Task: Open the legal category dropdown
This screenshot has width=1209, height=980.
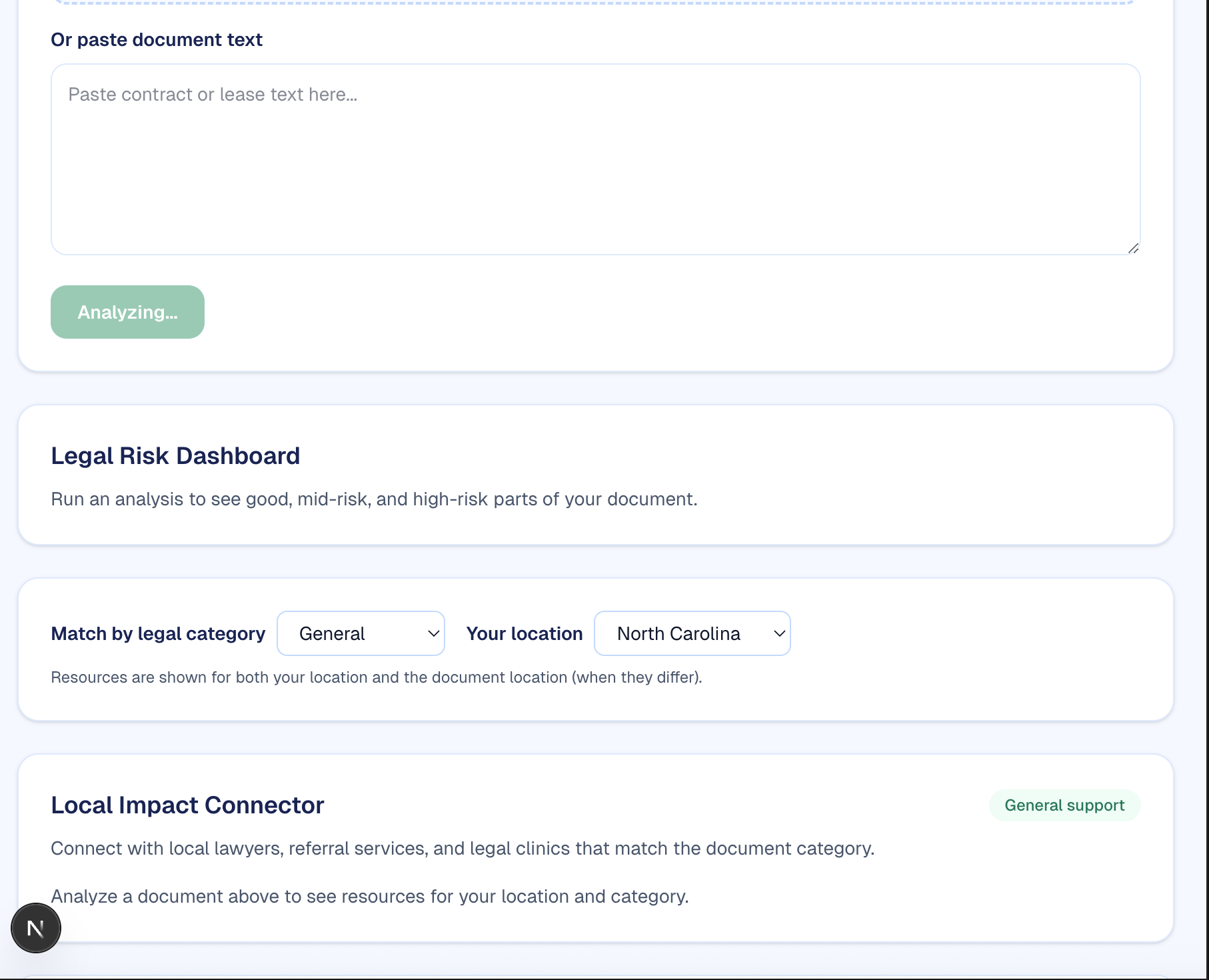Action: tap(360, 633)
